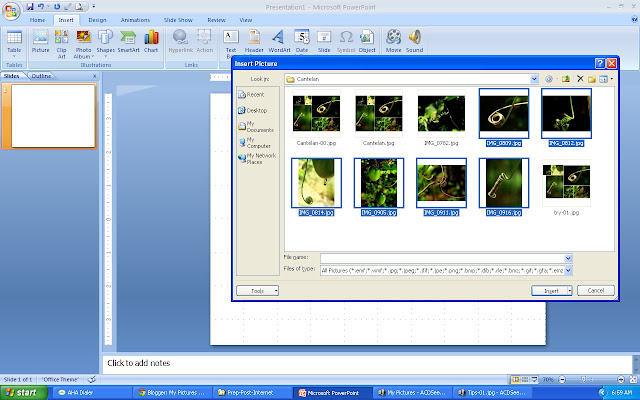Viewport: 640px width, 400px height.
Task: Click Insert button in dialog
Action: coord(549,291)
